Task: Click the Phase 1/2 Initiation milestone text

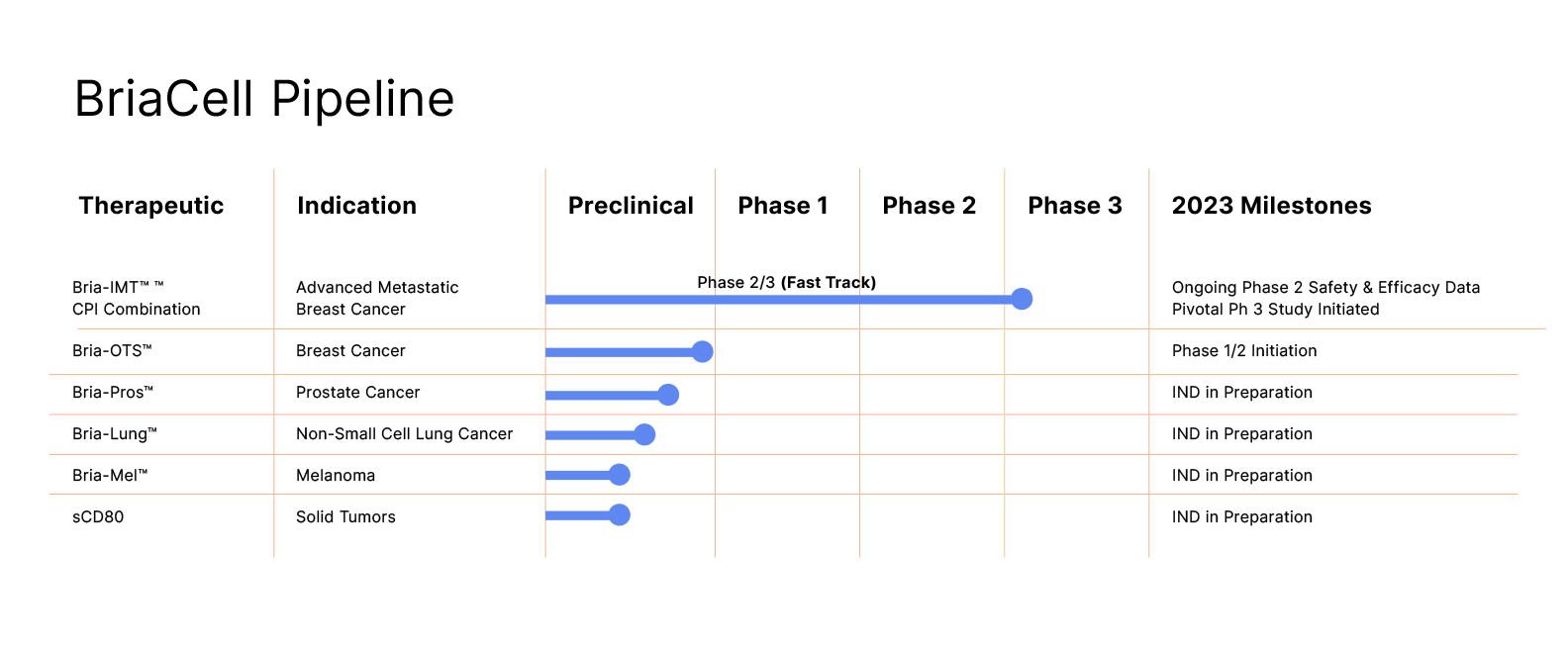Action: click(x=1244, y=350)
